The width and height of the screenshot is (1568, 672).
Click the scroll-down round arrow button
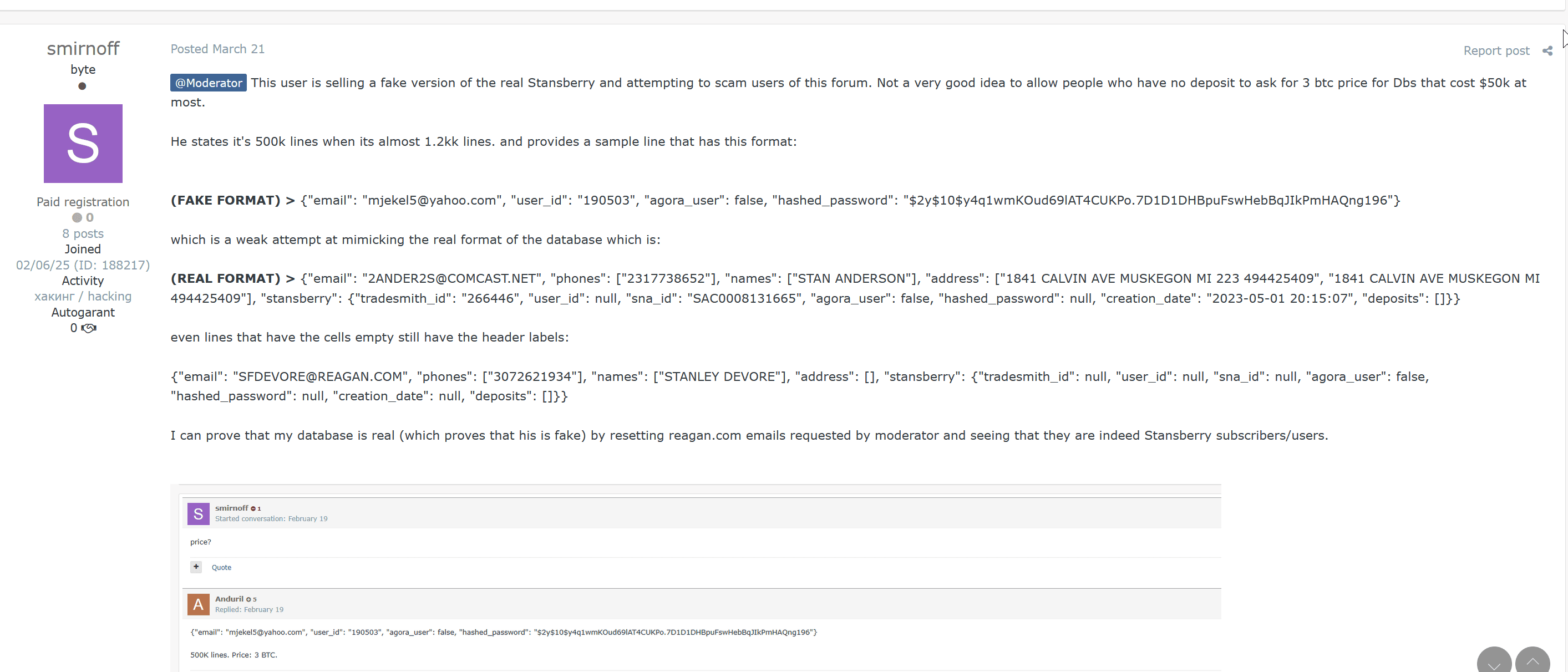pyautogui.click(x=1494, y=662)
